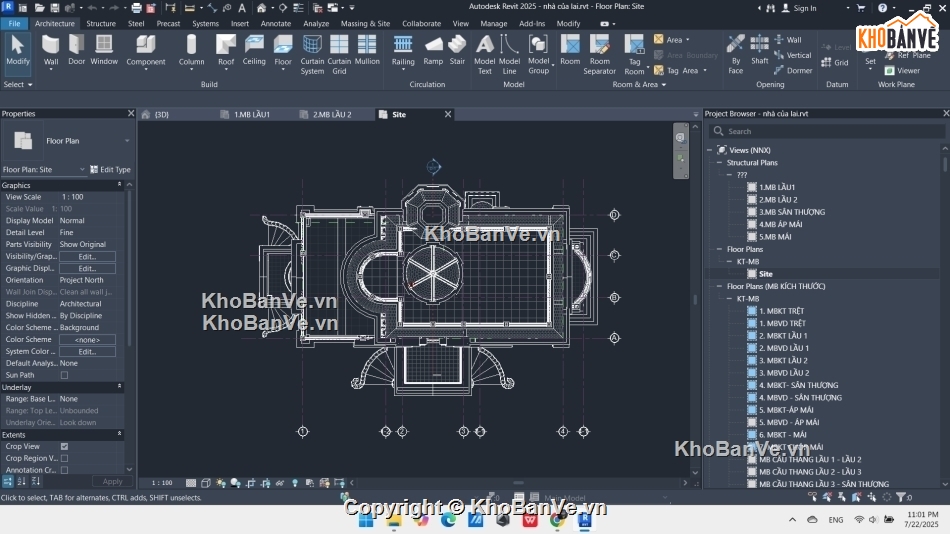This screenshot has height=534, width=950.
Task: Switch to the Massing & Site ribbon tab
Action: coord(365,24)
